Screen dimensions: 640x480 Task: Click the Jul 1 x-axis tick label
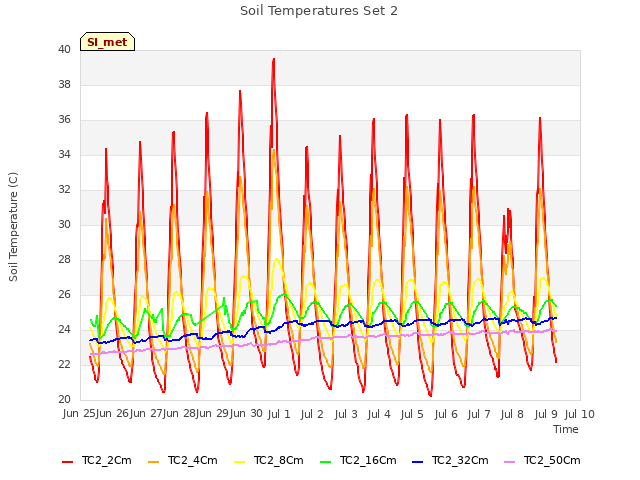tap(279, 414)
